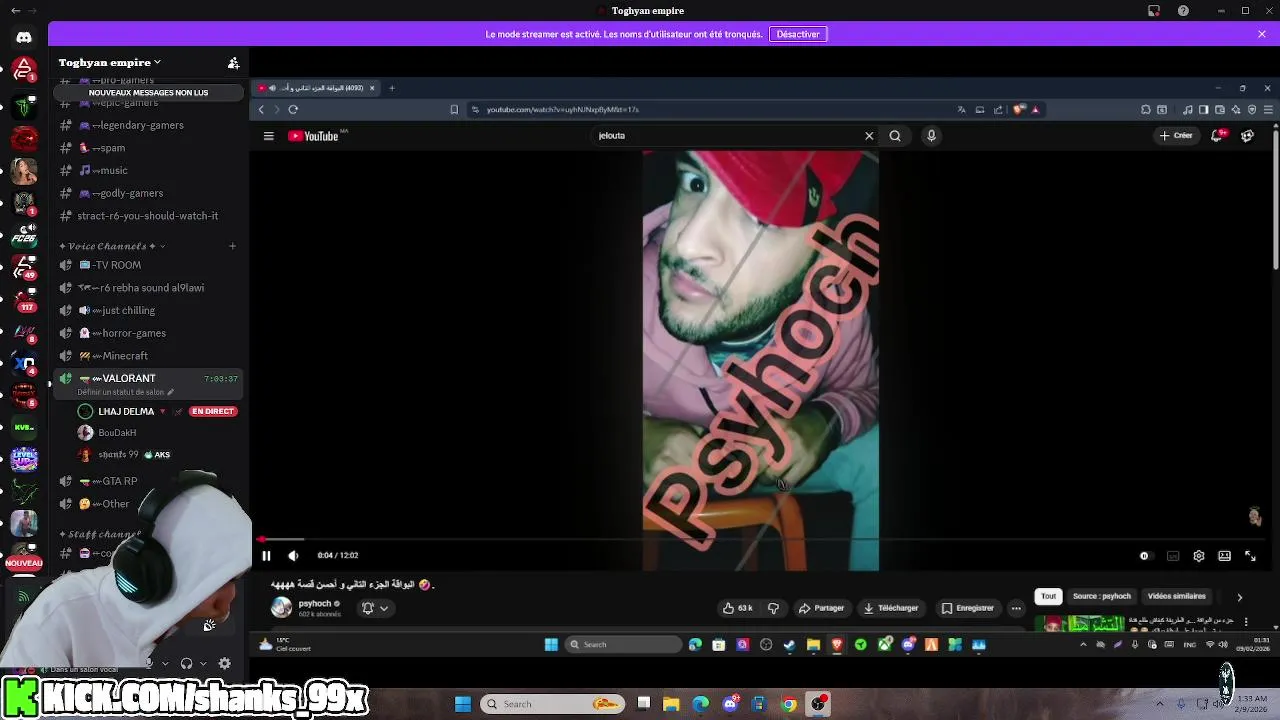
Task: Dislike the psyhoch video
Action: [773, 608]
